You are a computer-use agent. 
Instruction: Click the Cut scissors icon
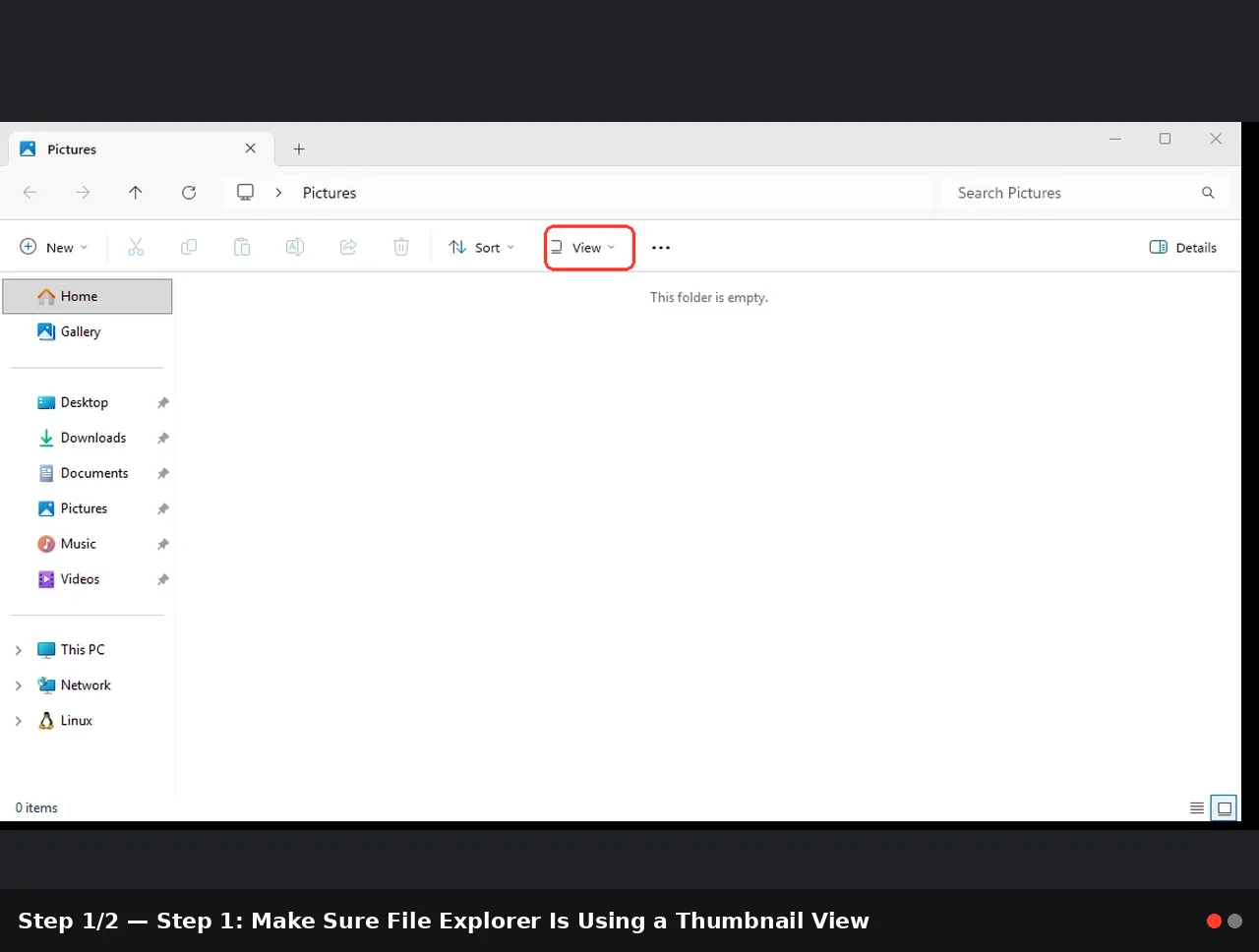136,248
